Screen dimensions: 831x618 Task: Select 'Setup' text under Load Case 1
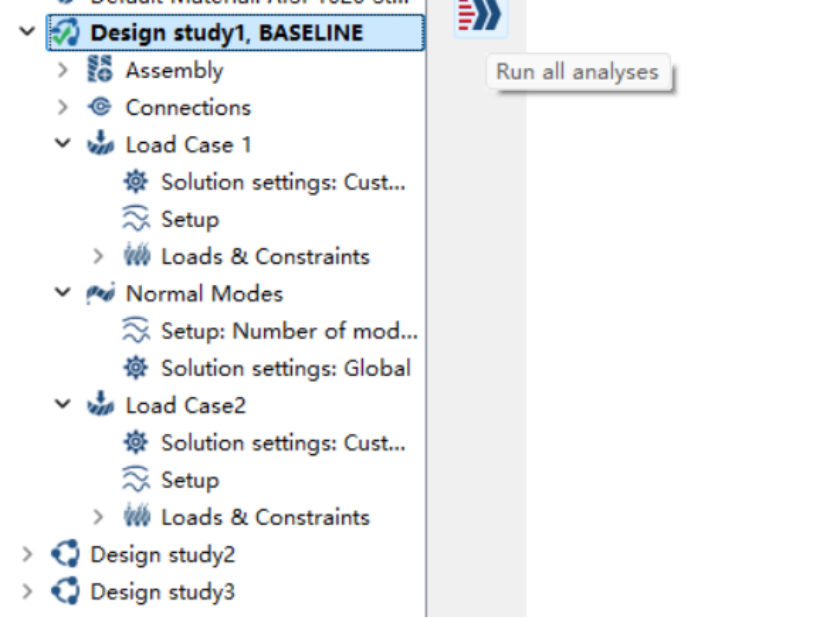click(190, 220)
